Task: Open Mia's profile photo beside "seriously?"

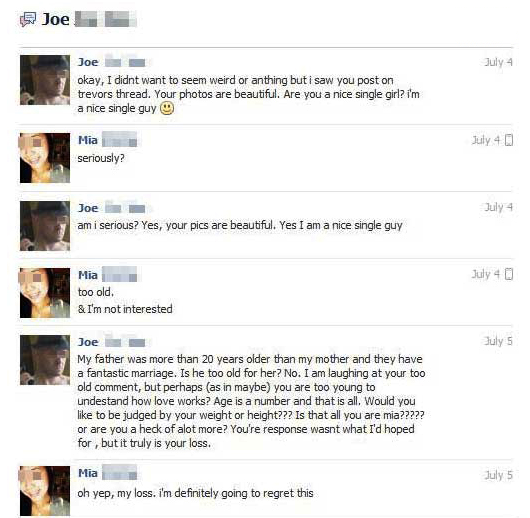Action: click(45, 158)
